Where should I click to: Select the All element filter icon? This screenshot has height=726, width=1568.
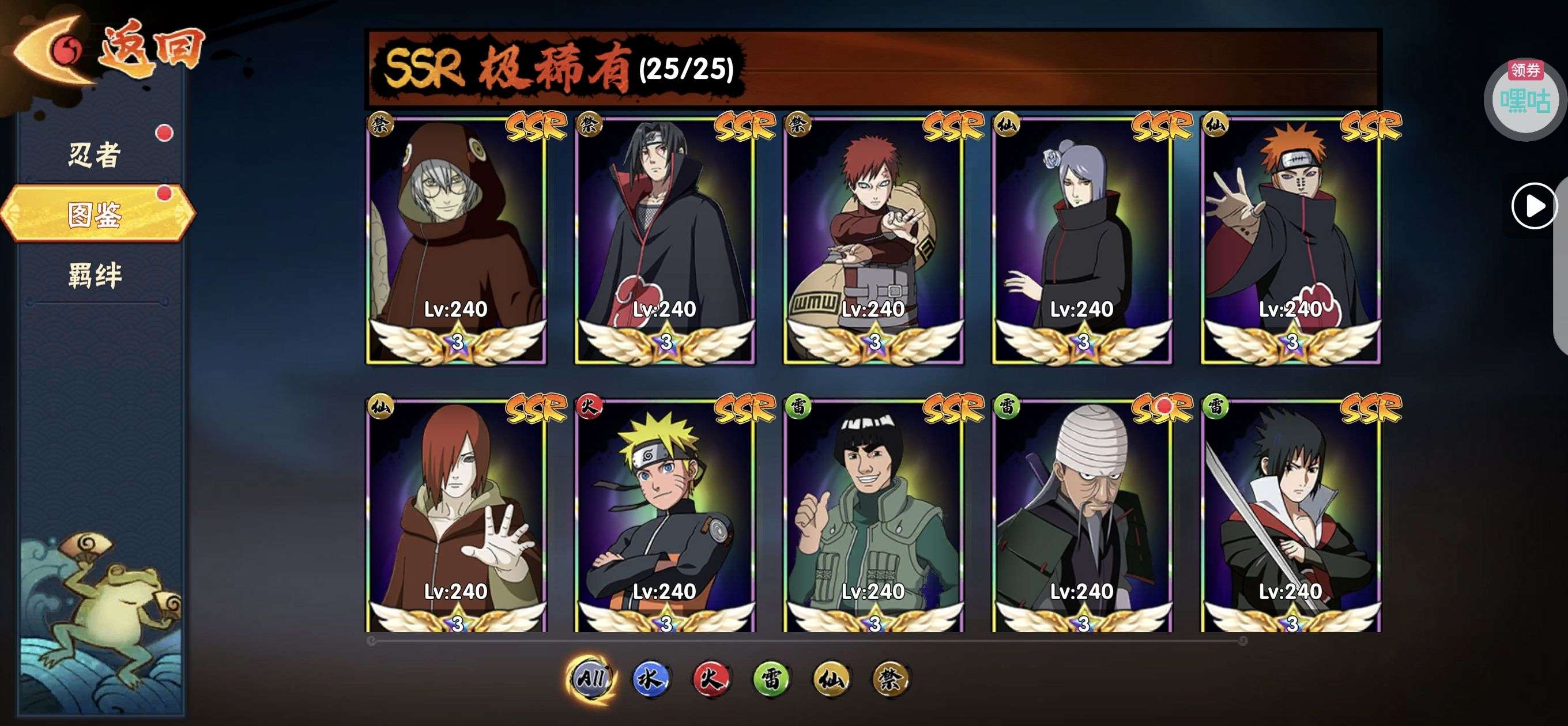click(590, 679)
